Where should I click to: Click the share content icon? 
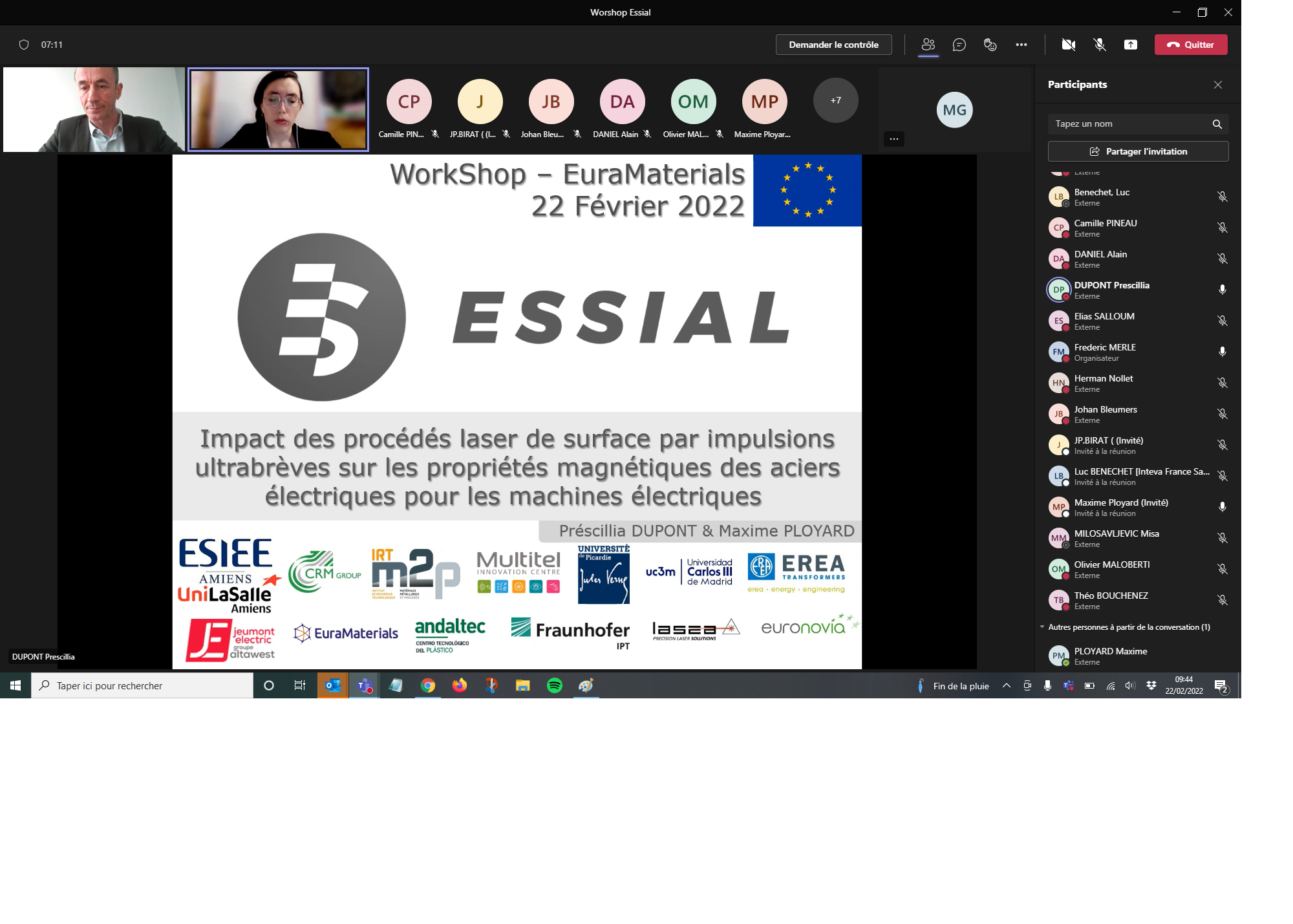(x=1131, y=45)
